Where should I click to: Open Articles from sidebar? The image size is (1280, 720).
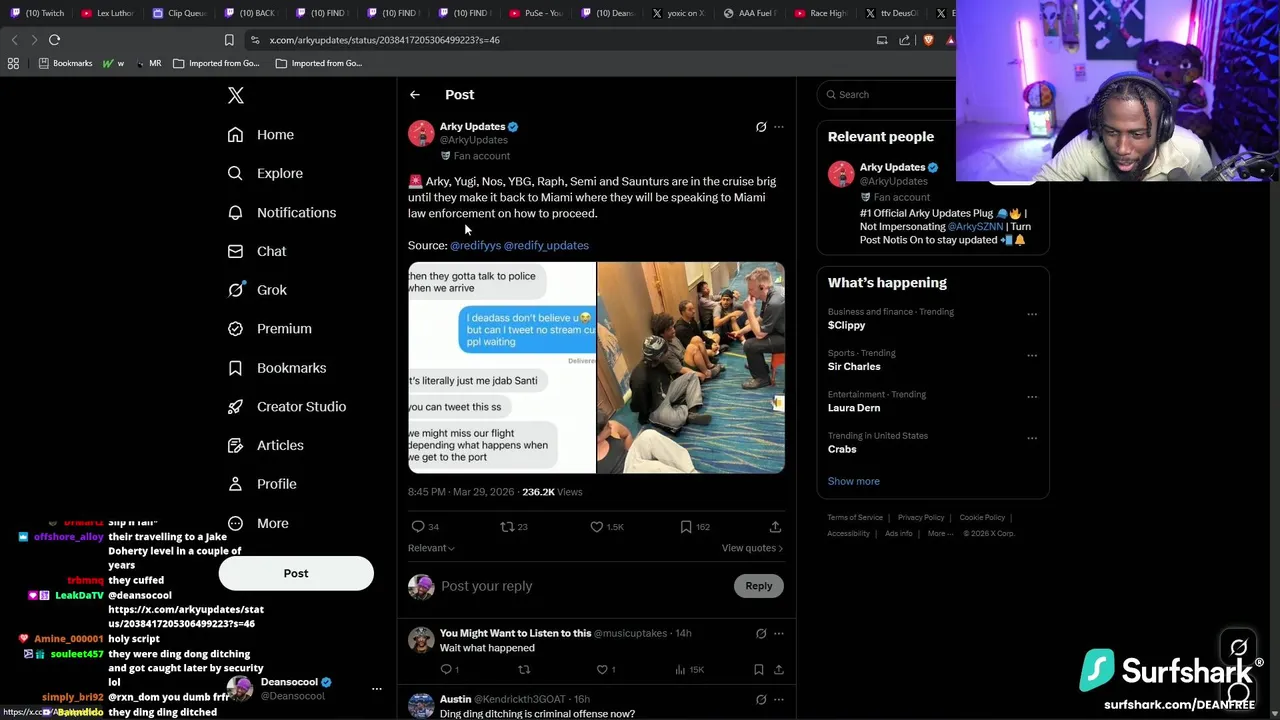[x=265, y=445]
